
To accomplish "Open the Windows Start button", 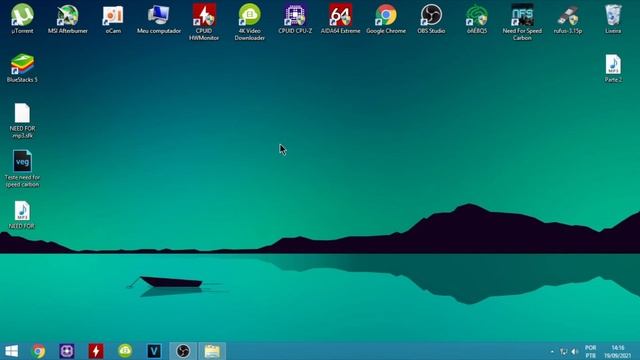I will point(11,351).
